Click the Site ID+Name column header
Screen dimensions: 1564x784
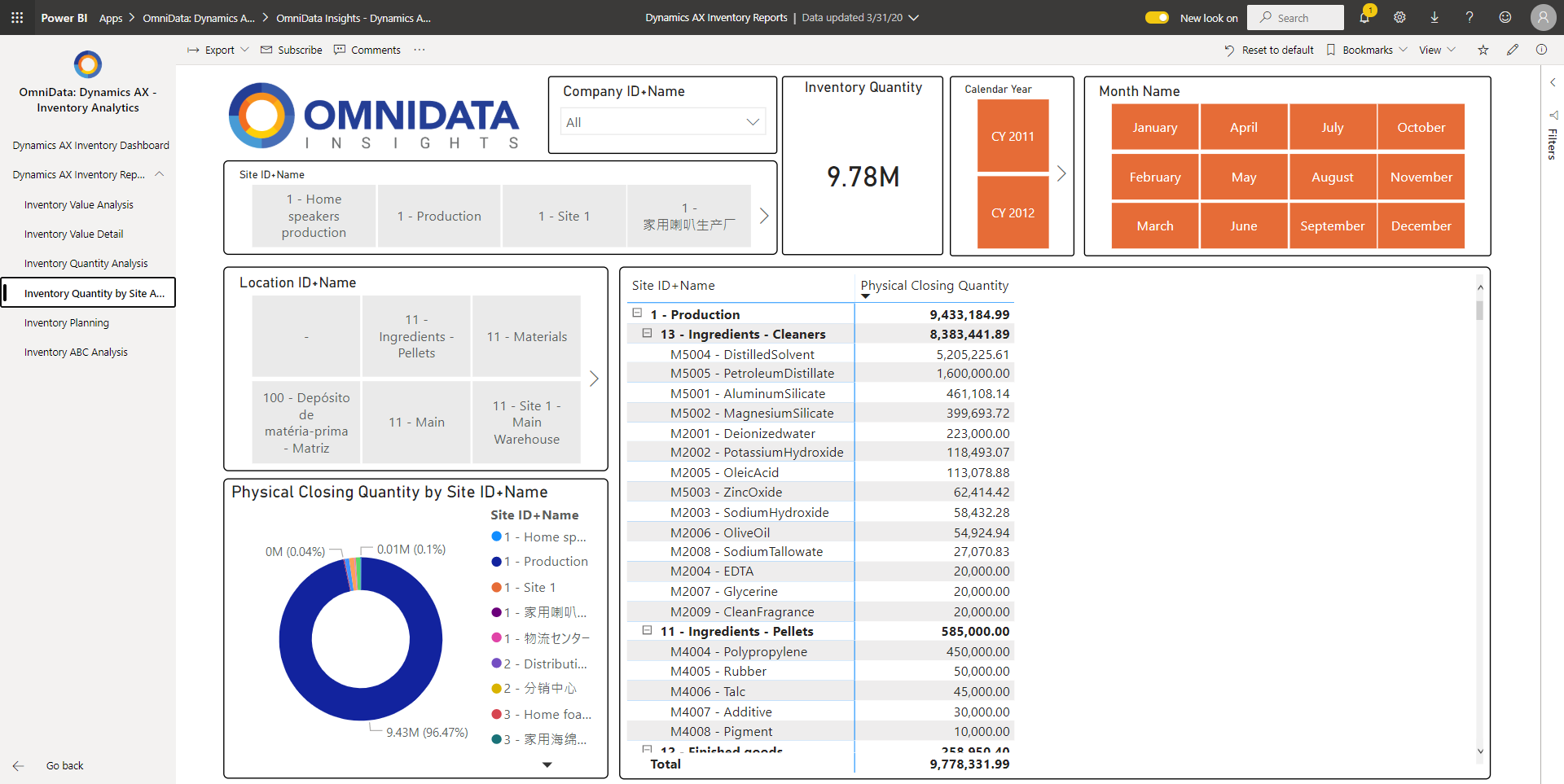673,286
